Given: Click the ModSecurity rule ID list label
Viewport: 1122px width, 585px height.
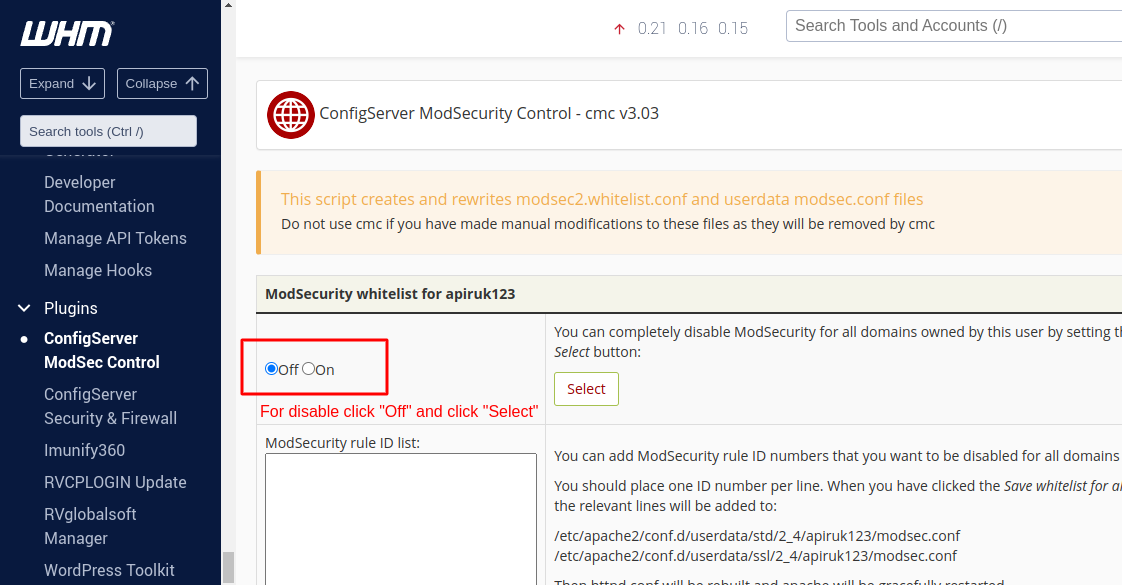Looking at the screenshot, I should point(342,443).
